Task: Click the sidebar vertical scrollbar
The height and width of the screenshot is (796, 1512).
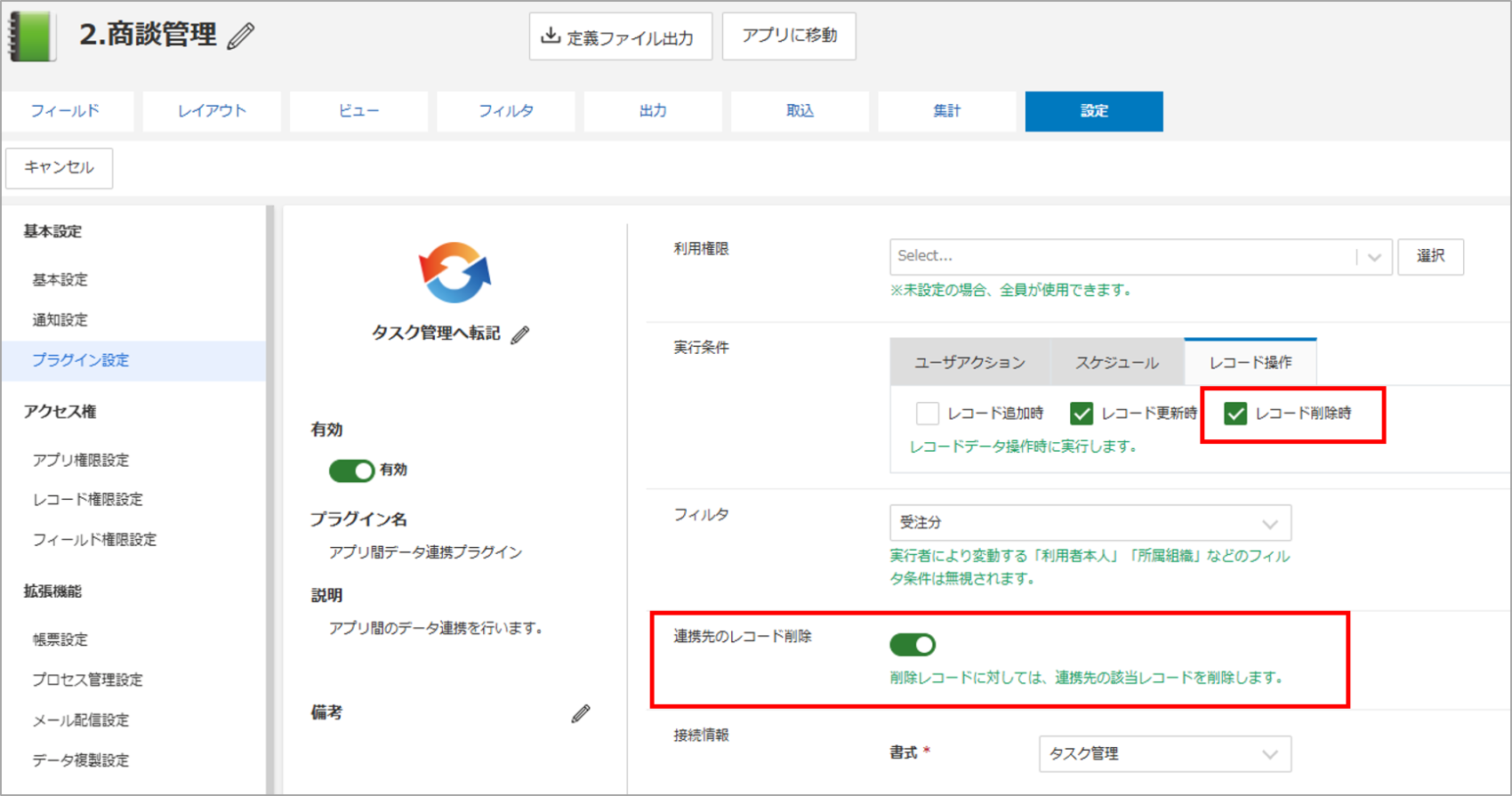Action: click(x=270, y=500)
